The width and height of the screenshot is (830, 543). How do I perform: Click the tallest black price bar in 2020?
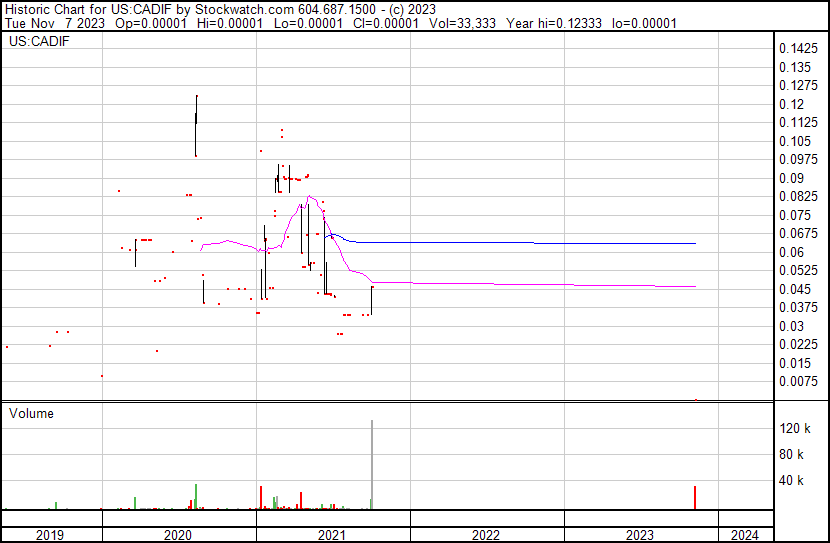point(196,125)
